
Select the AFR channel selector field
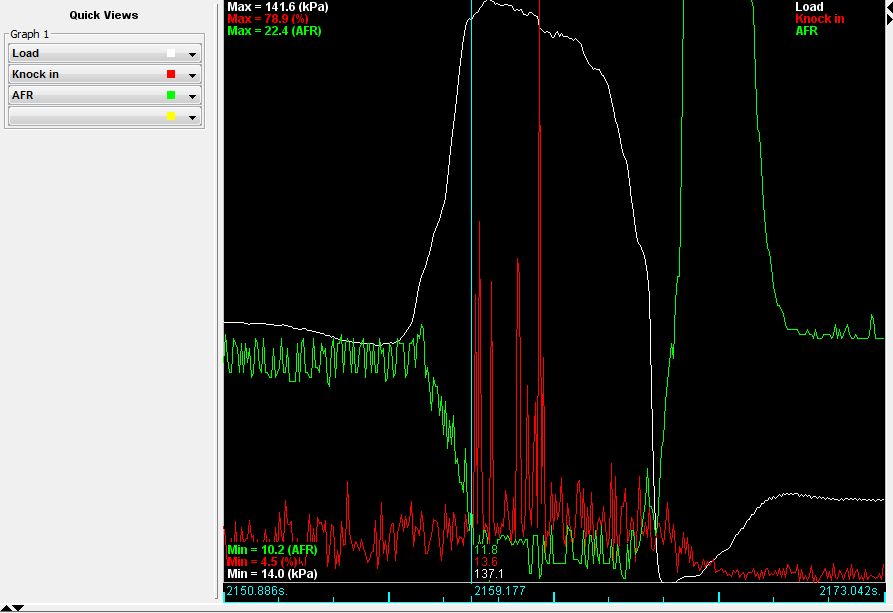pos(85,95)
